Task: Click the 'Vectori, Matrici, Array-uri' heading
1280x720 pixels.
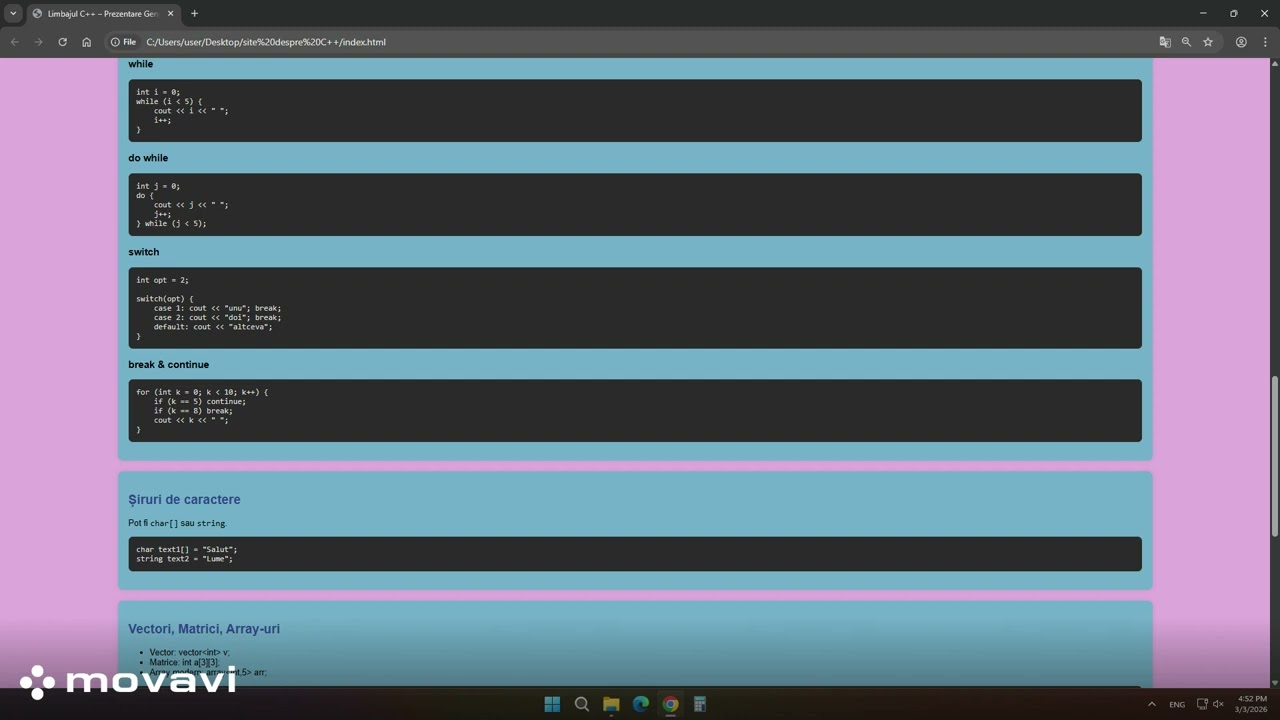Action: click(x=204, y=629)
